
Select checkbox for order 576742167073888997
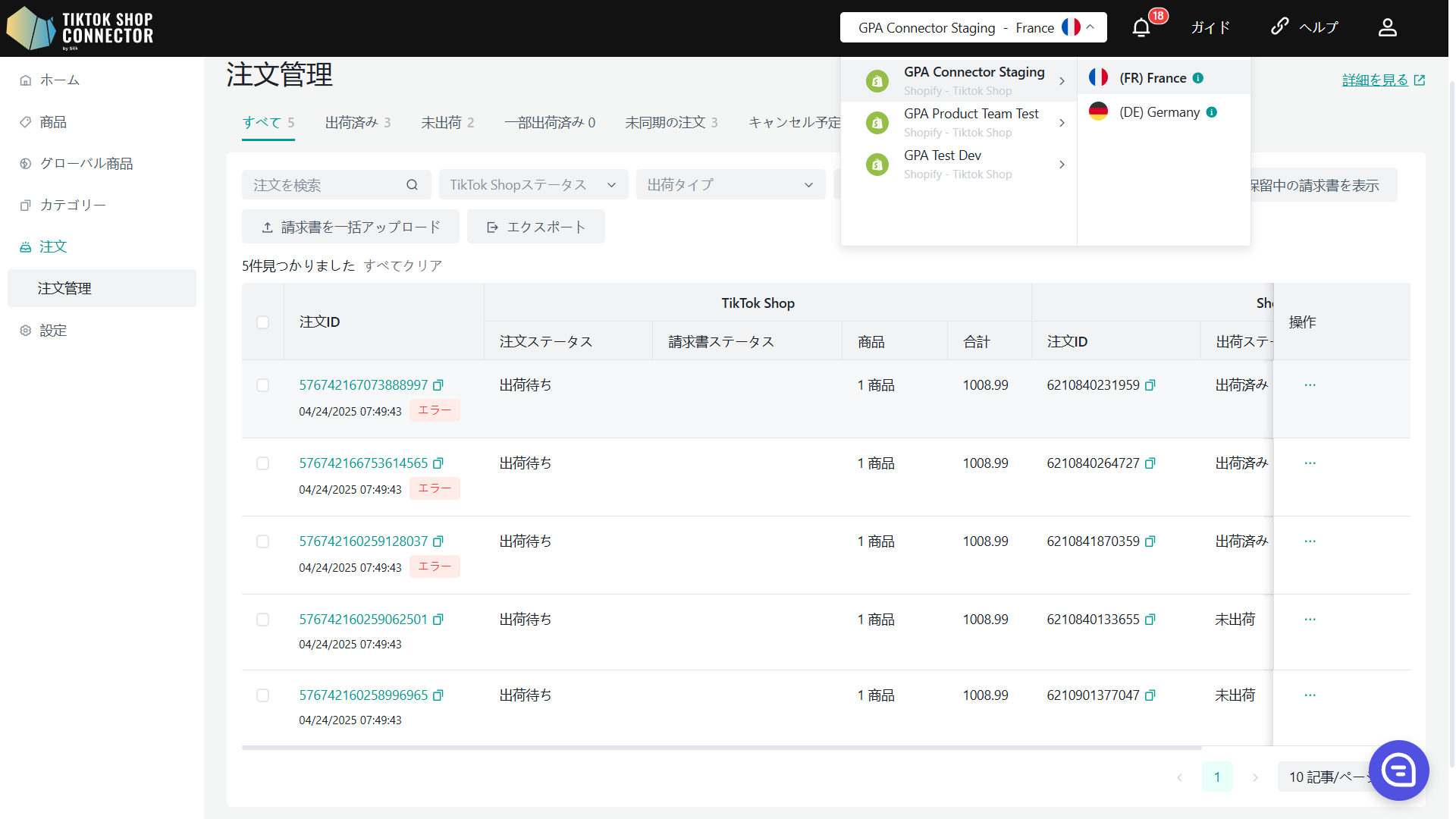pyautogui.click(x=262, y=385)
